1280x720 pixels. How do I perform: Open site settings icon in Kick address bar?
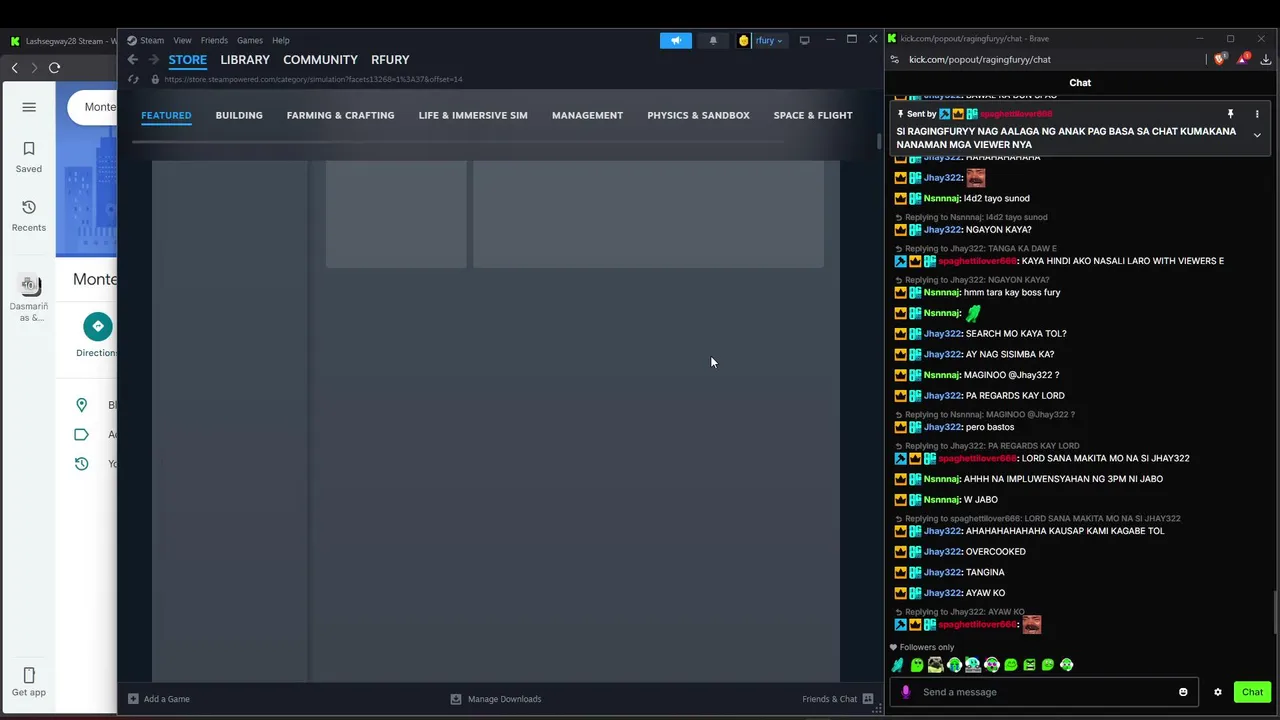coord(895,59)
